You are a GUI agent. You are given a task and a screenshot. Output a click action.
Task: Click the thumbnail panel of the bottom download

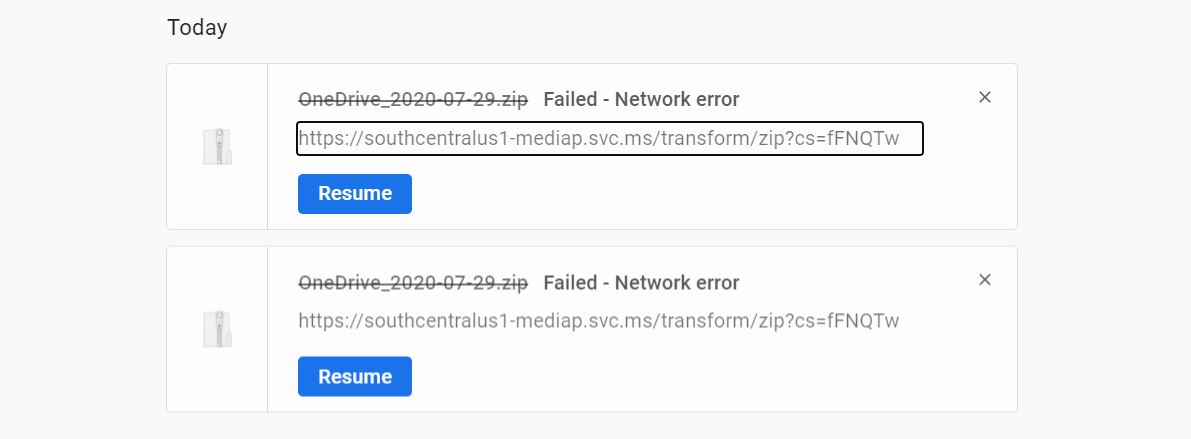pos(217,329)
